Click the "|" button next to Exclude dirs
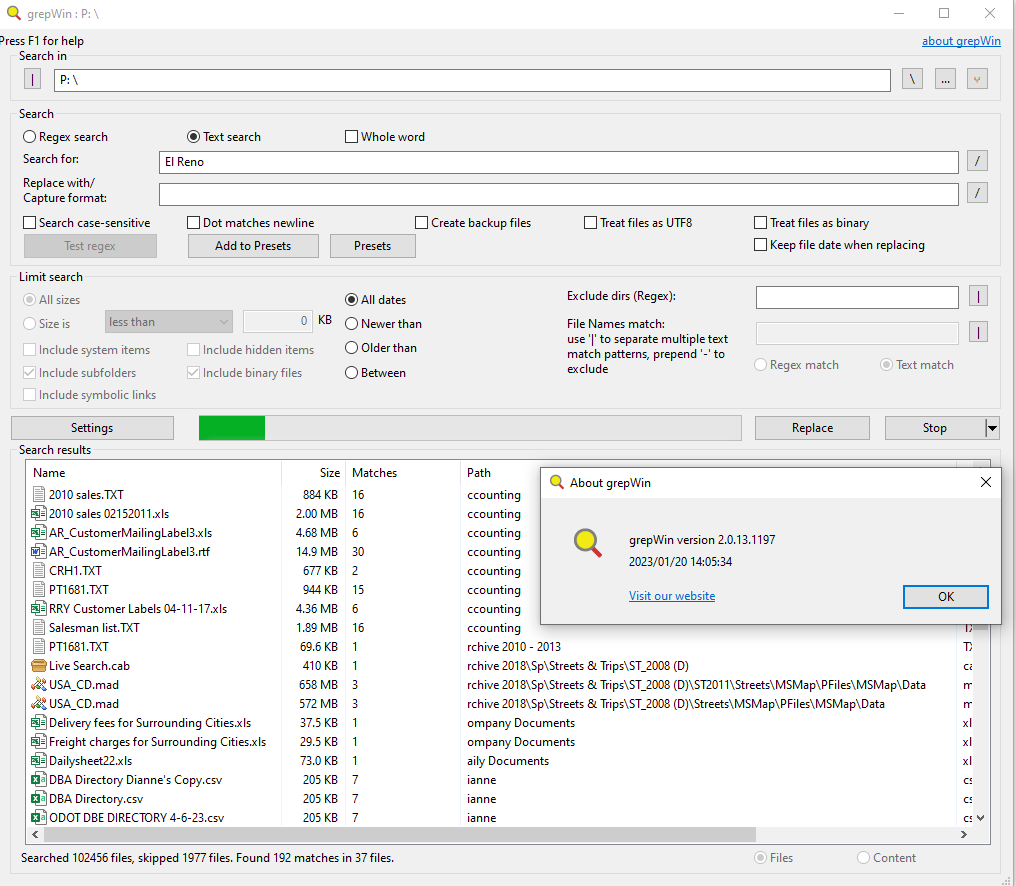The image size is (1016, 886). pyautogui.click(x=977, y=297)
